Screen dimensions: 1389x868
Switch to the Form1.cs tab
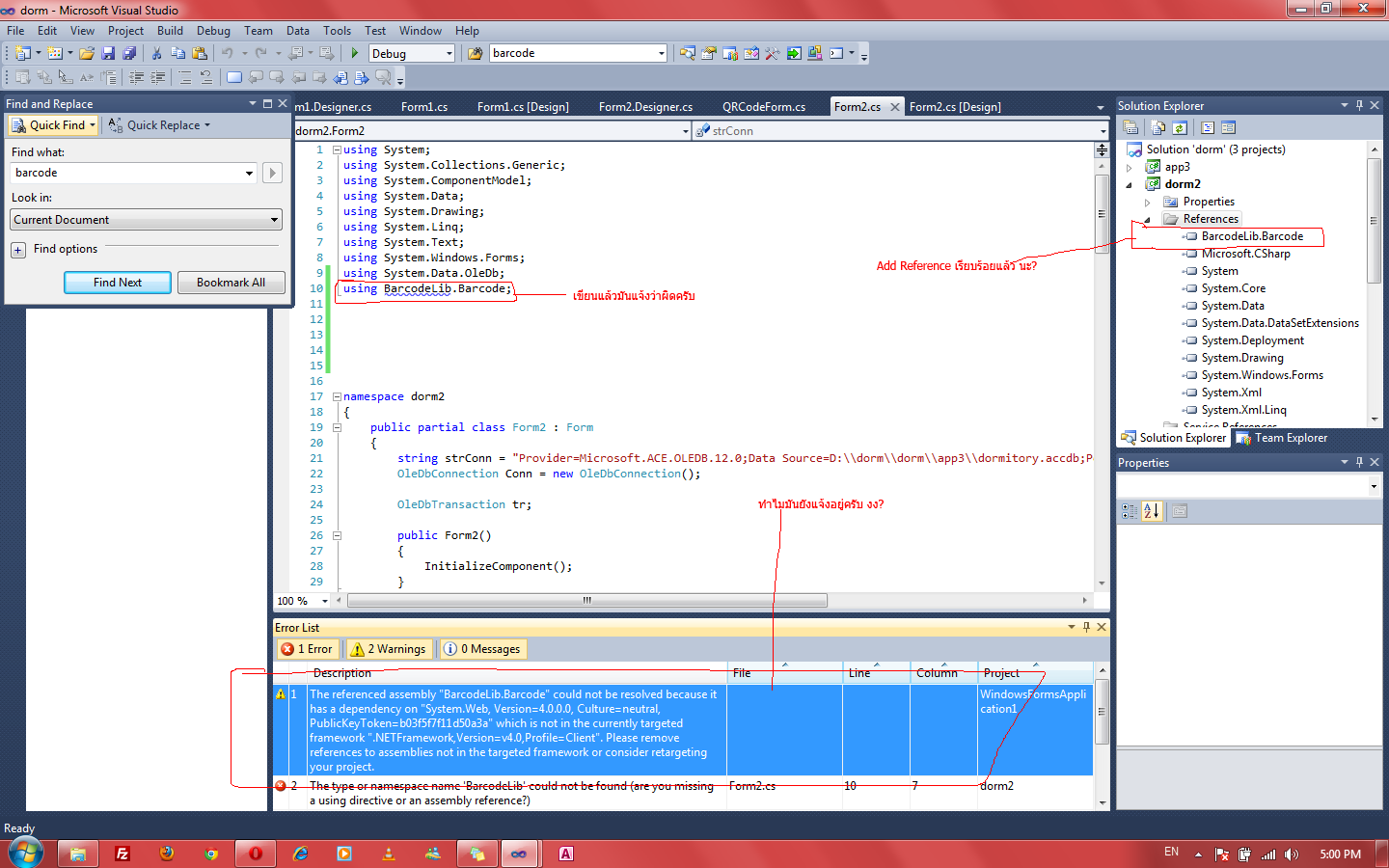[424, 107]
